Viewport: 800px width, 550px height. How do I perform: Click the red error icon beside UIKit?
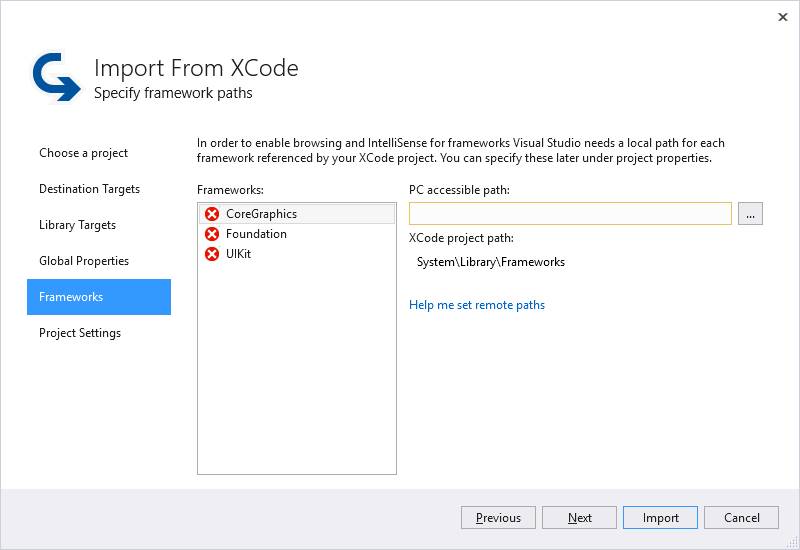point(212,254)
